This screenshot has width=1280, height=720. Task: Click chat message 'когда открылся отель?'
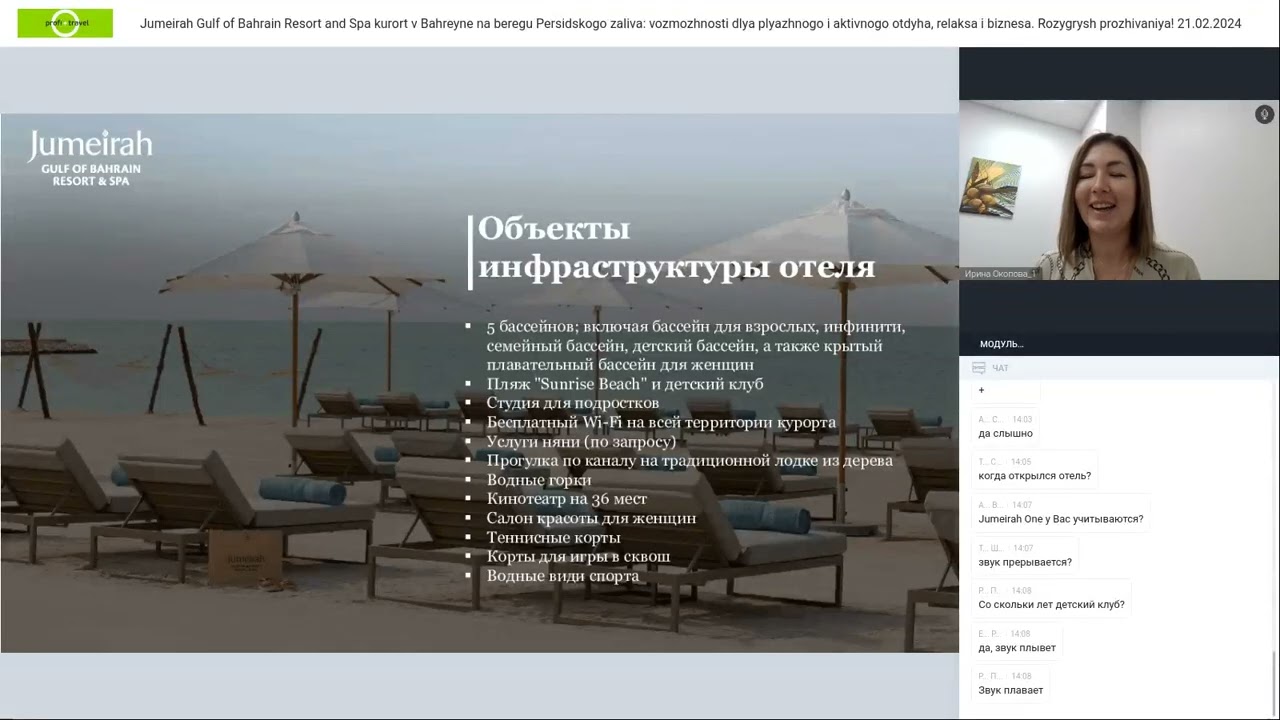pos(1034,476)
